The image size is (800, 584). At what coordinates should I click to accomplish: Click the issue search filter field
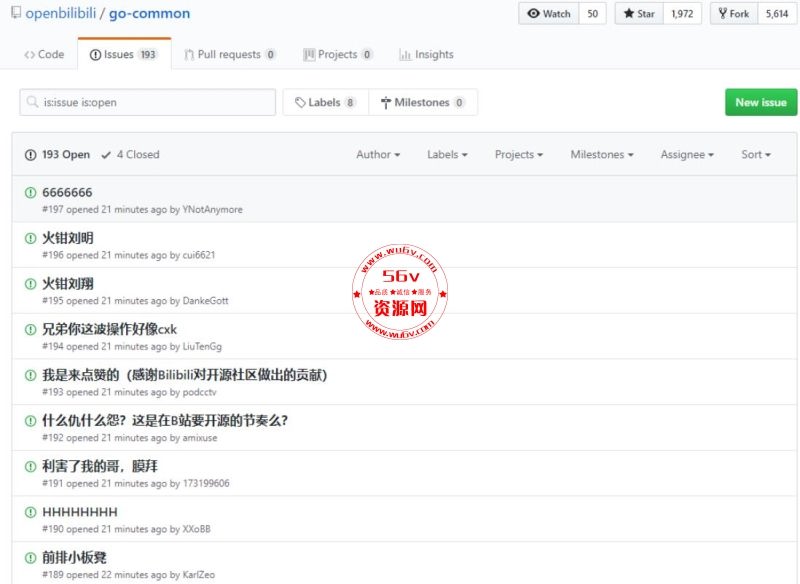point(148,102)
